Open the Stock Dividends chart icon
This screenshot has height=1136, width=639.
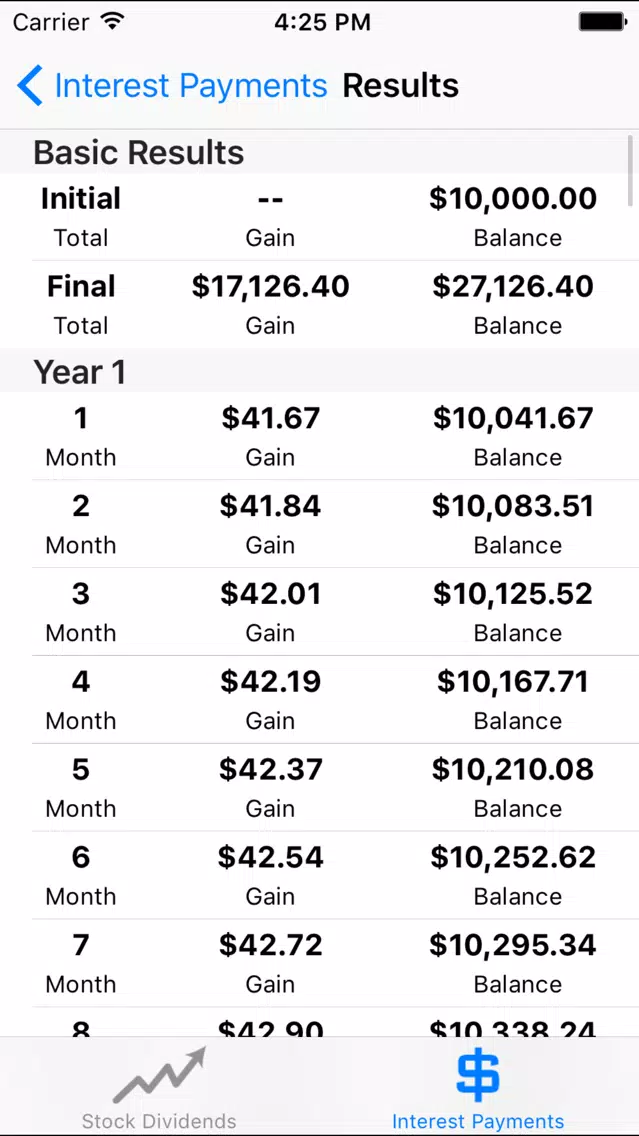[159, 1075]
